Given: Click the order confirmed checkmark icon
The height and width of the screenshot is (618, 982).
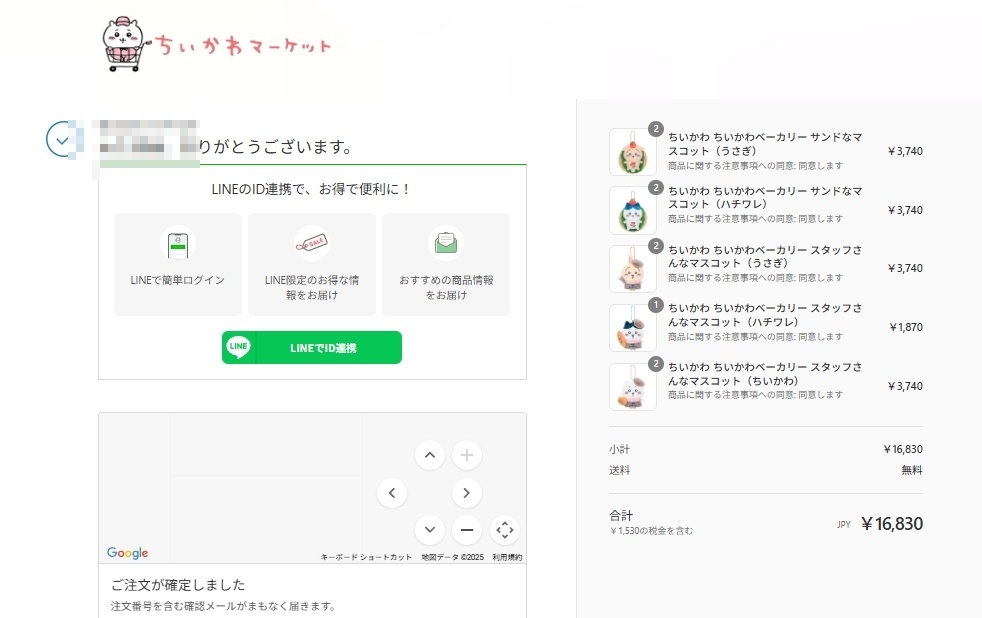Looking at the screenshot, I should (61, 140).
